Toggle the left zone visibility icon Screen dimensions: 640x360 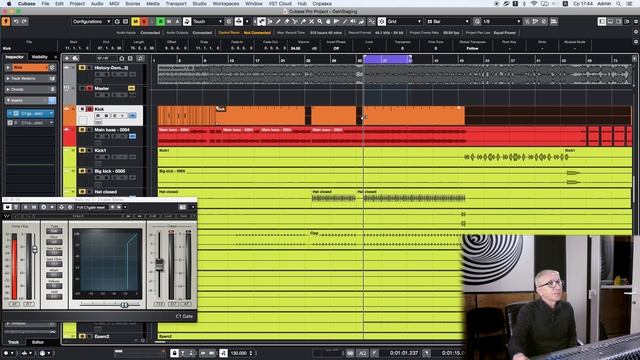click(x=602, y=21)
